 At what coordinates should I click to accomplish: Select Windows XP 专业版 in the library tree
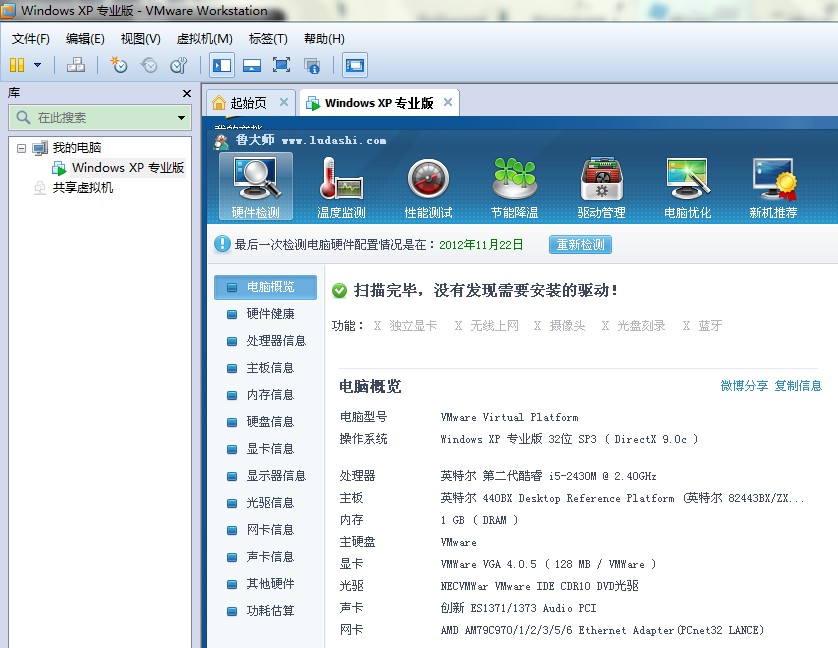click(x=128, y=168)
